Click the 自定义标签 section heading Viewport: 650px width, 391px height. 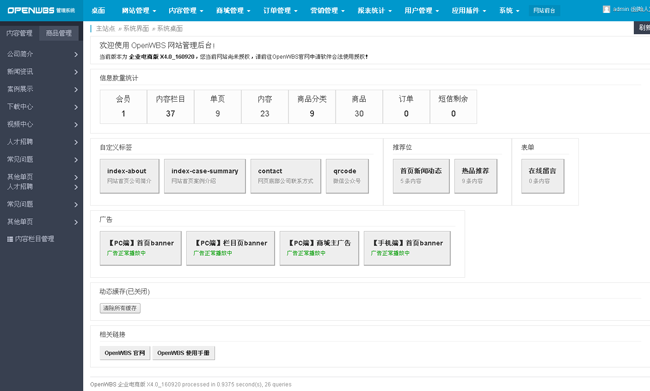[116, 147]
